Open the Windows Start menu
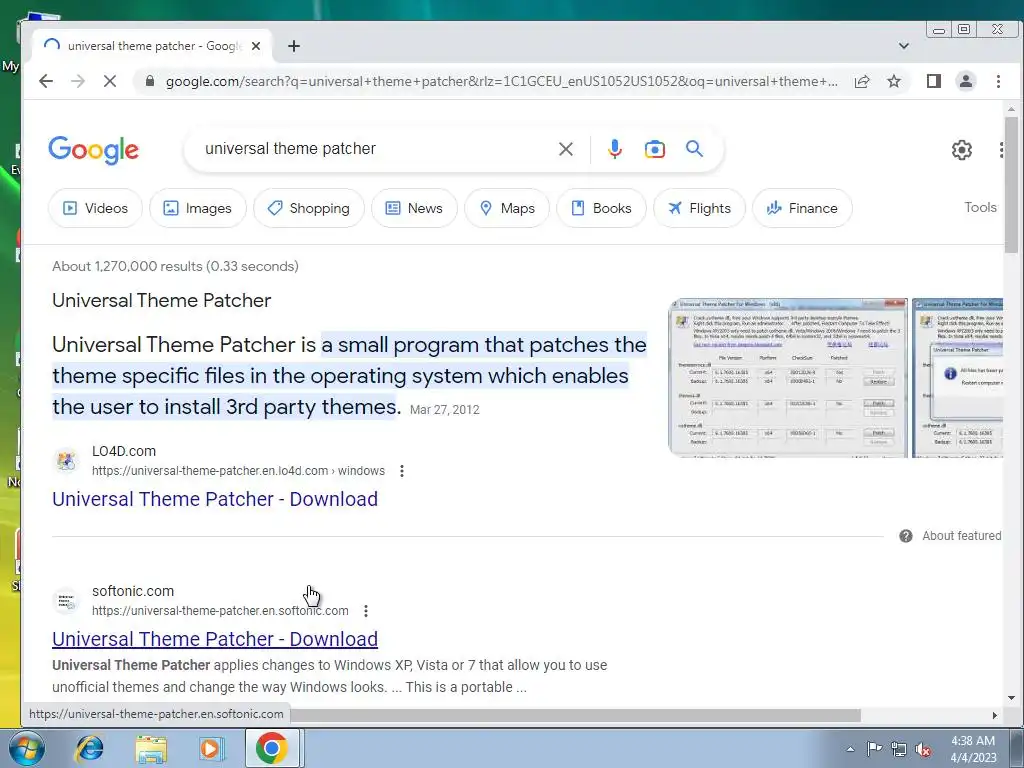 pos(27,748)
